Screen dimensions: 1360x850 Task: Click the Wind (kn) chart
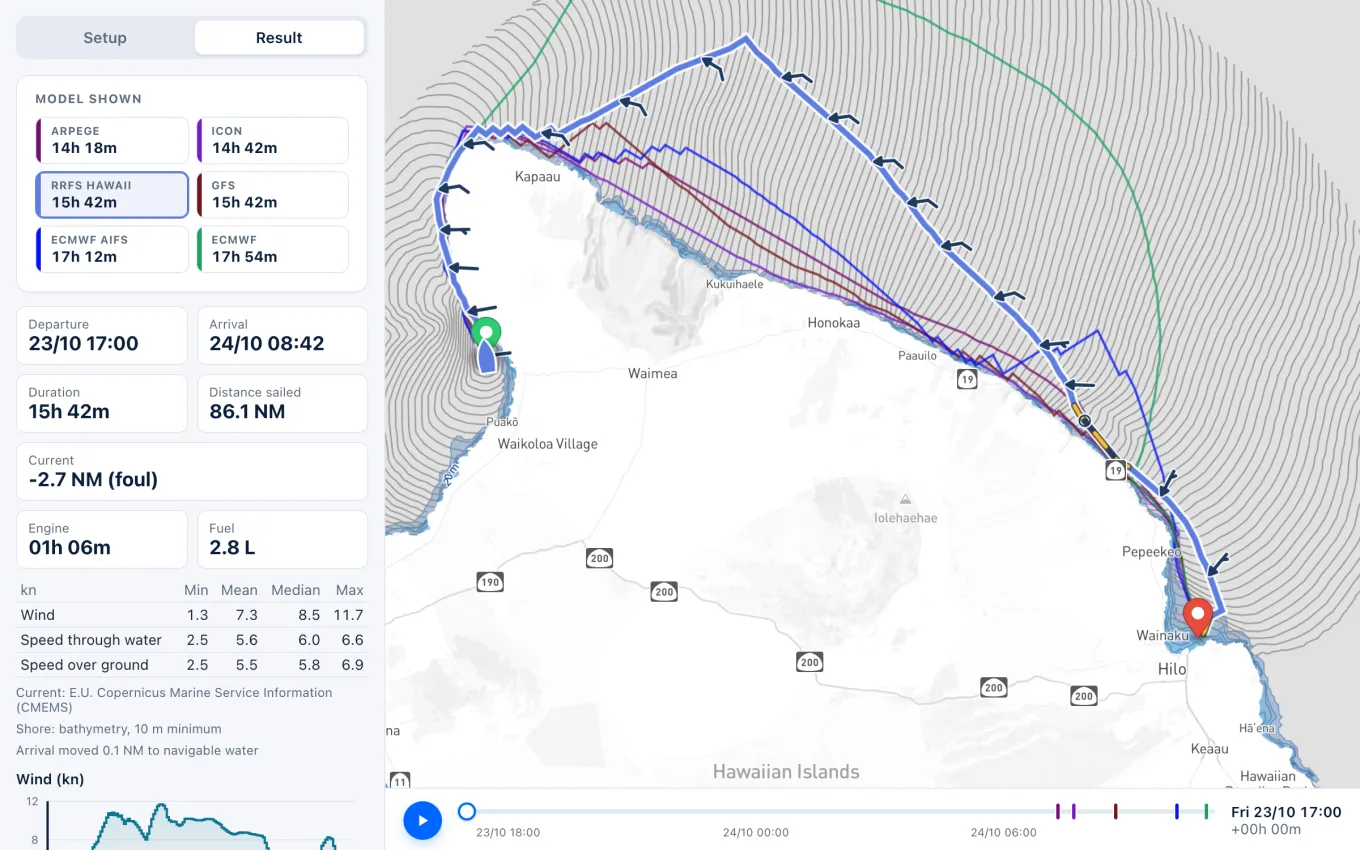(x=192, y=823)
